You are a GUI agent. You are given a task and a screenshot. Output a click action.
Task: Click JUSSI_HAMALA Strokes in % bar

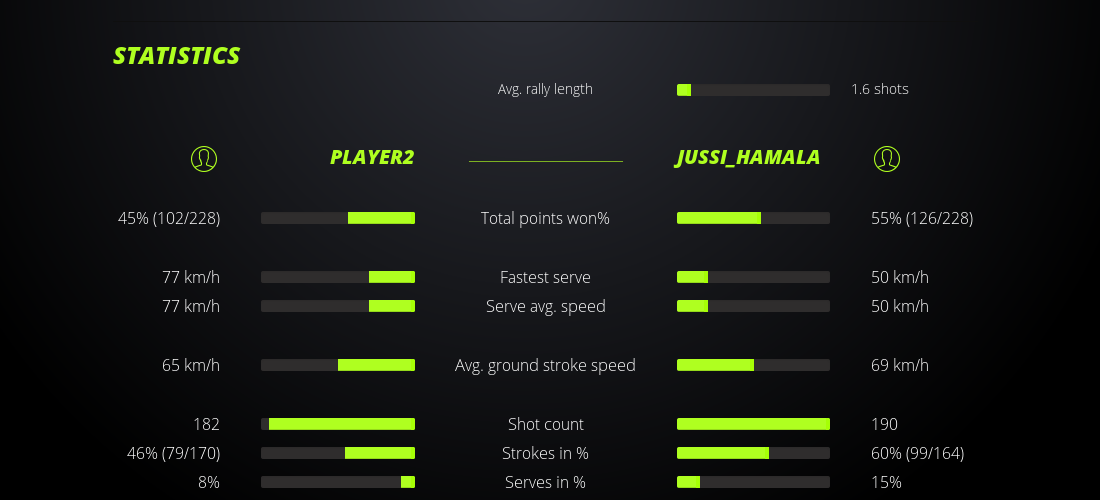click(753, 453)
